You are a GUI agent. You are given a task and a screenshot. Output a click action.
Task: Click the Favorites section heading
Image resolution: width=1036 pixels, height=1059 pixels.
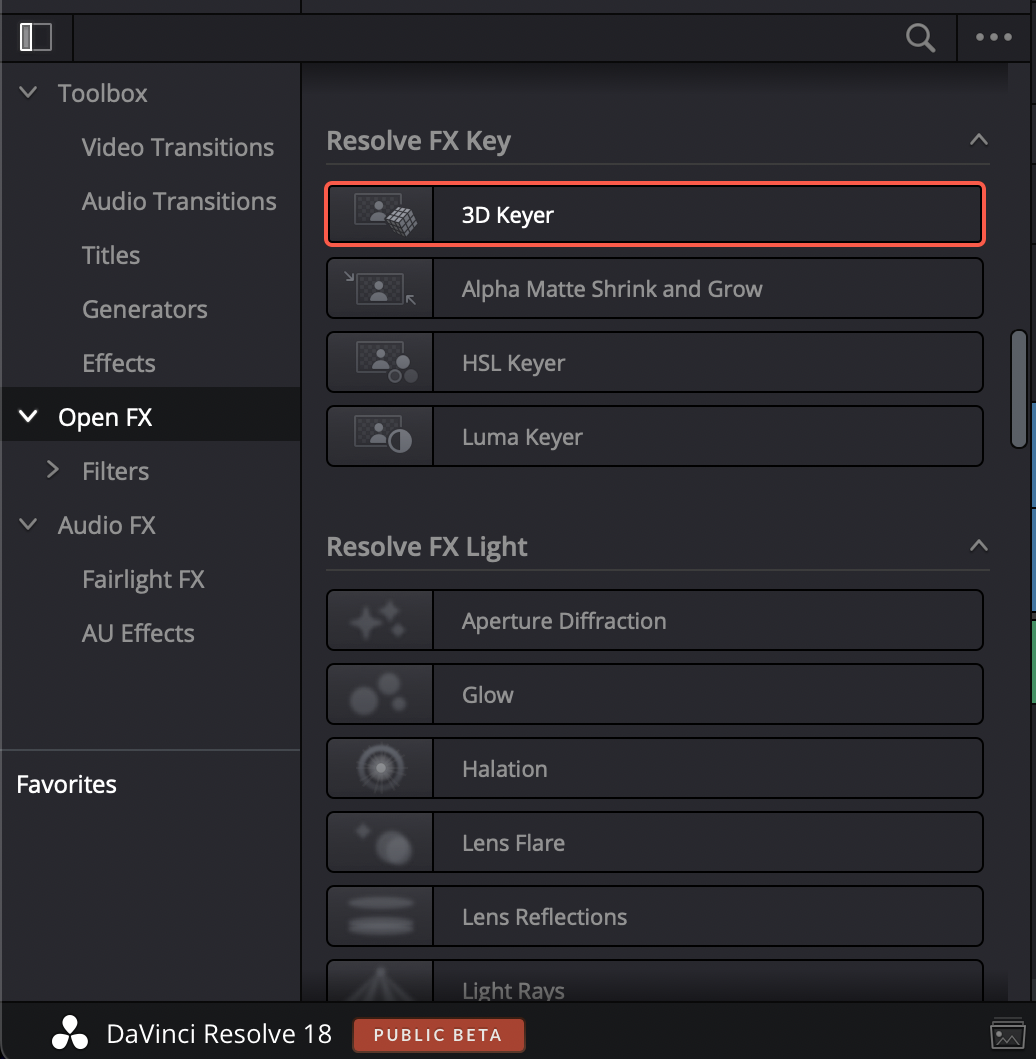(66, 784)
